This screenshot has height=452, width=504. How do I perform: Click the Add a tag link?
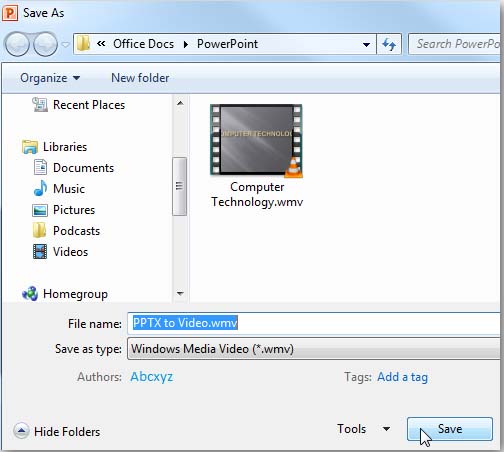pyautogui.click(x=402, y=377)
